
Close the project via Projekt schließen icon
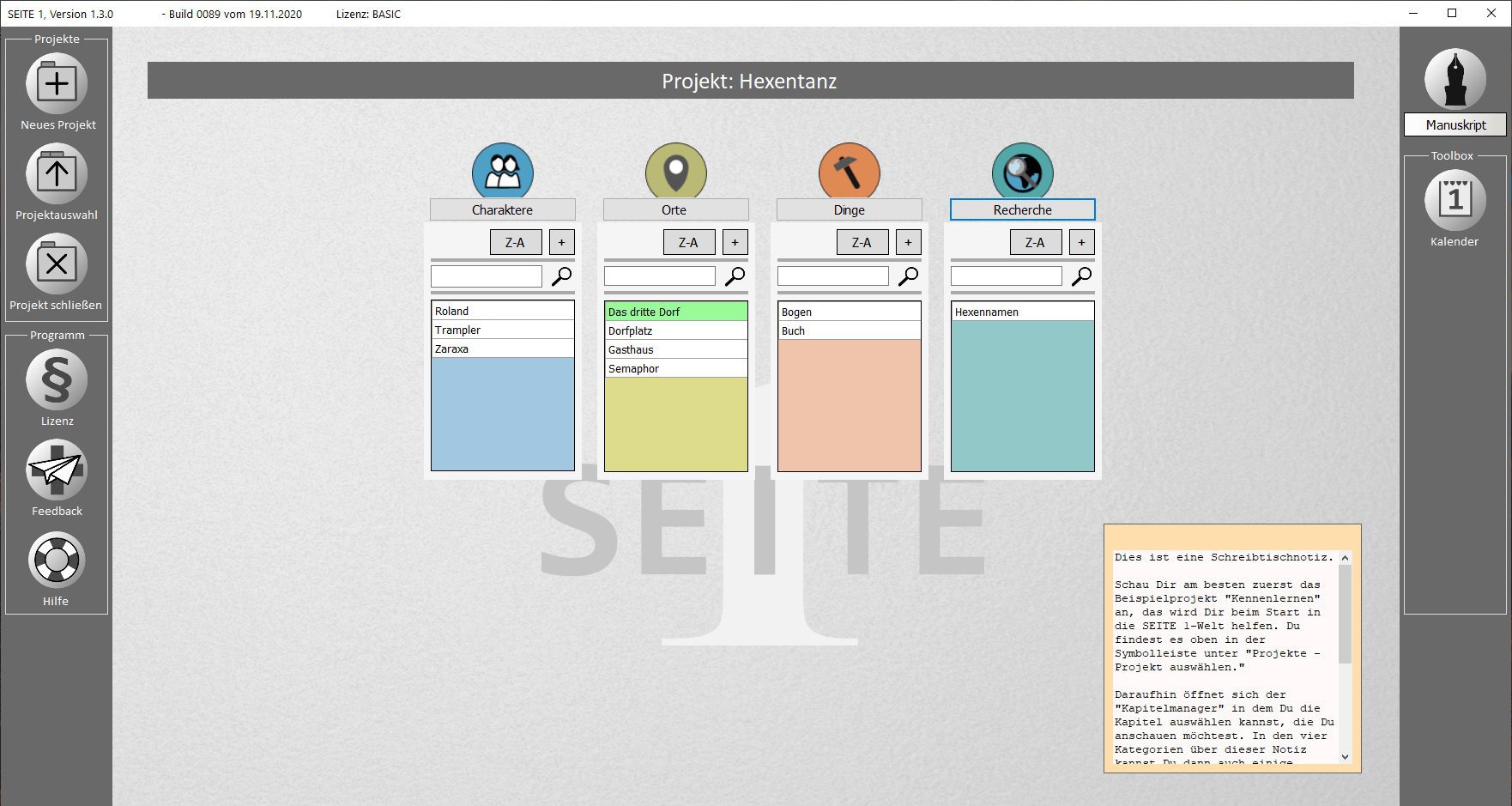point(57,264)
